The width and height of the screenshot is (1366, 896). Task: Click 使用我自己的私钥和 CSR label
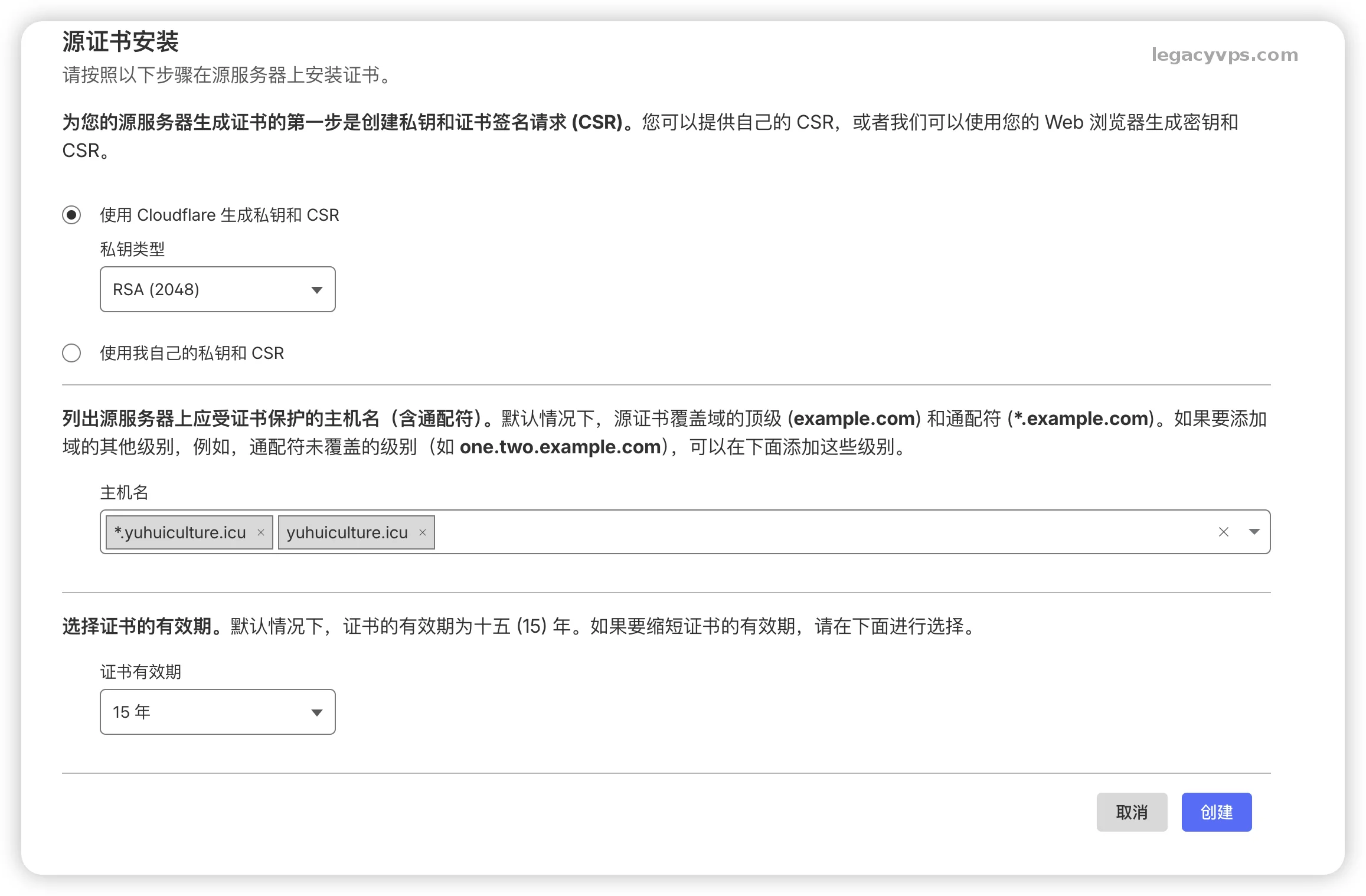pos(192,353)
